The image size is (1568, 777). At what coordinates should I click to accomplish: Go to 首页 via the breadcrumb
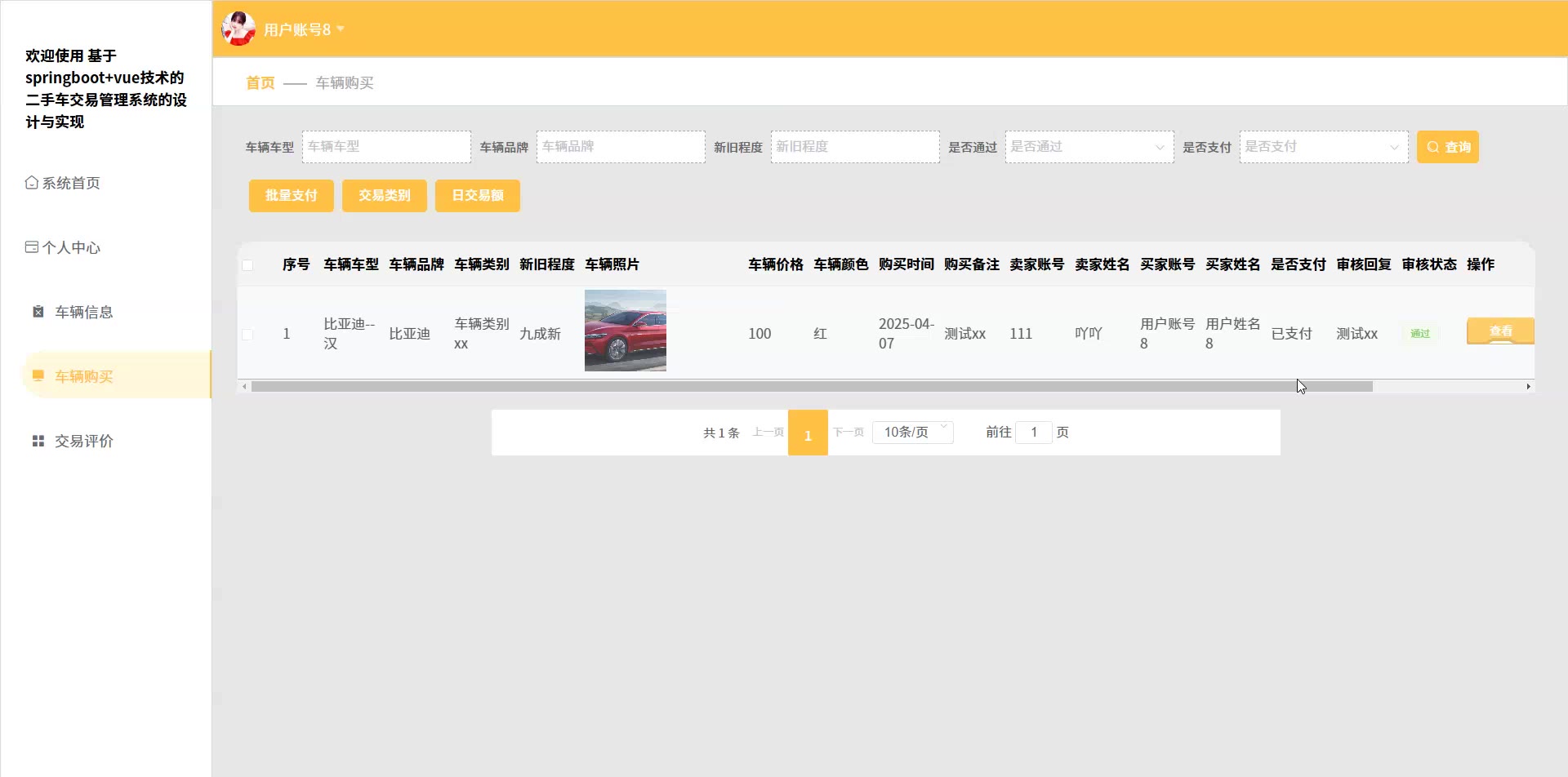tap(260, 82)
